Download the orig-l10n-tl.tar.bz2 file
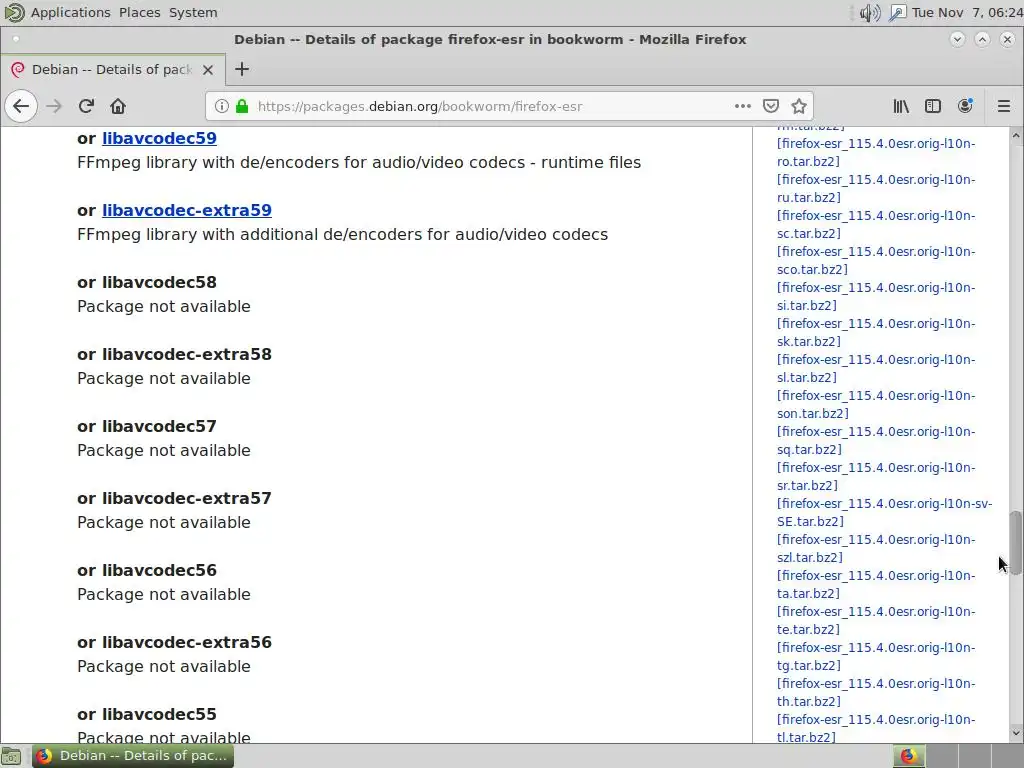The height and width of the screenshot is (768, 1024). point(876,728)
